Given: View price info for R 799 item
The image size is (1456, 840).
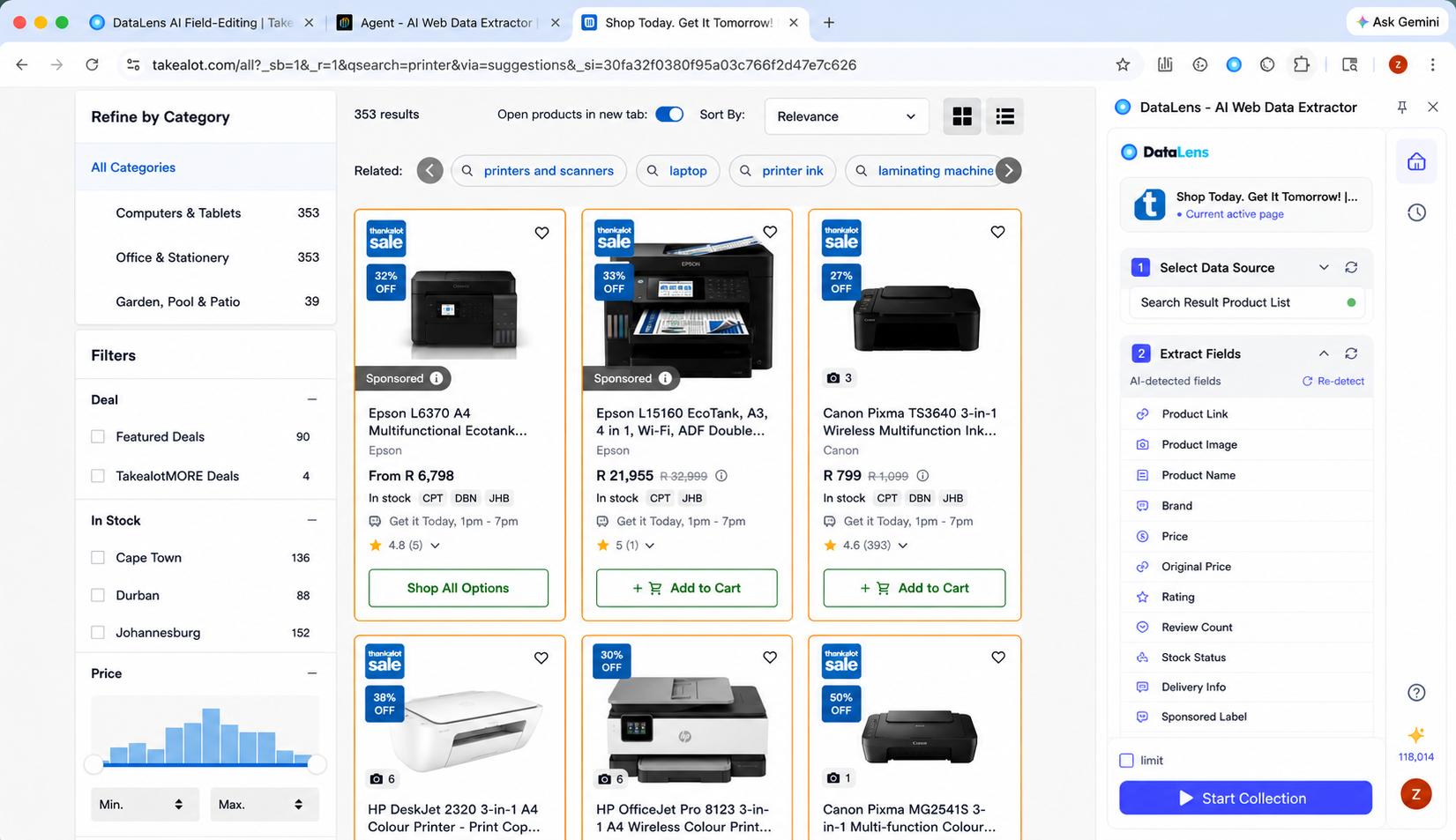Looking at the screenshot, I should point(922,476).
